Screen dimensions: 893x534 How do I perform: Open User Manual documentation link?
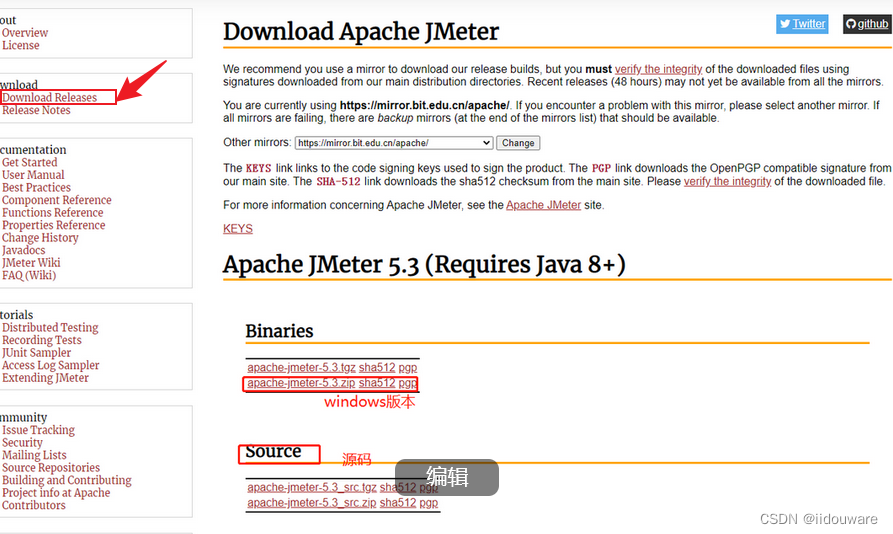[33, 175]
